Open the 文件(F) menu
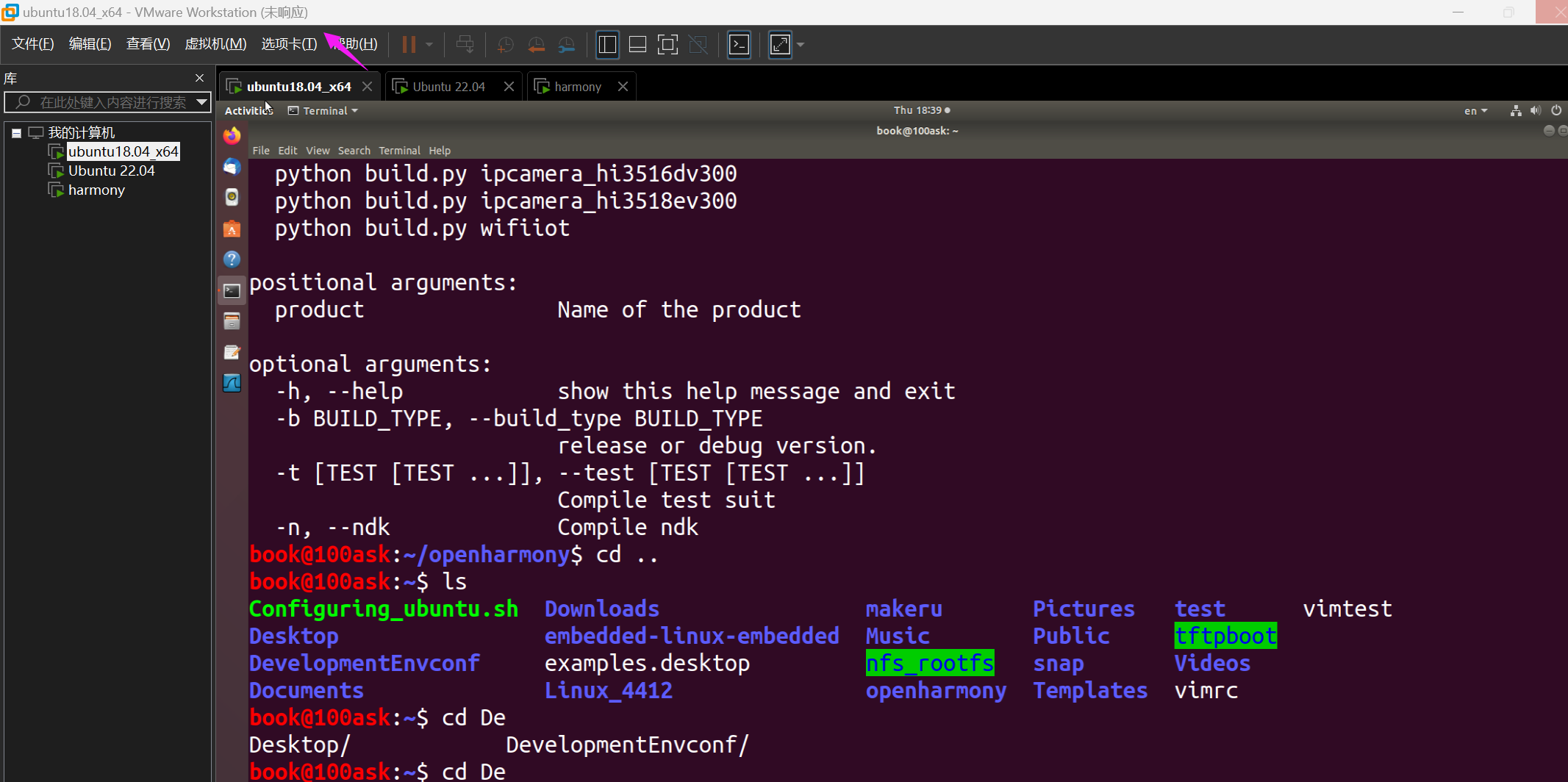 point(33,44)
